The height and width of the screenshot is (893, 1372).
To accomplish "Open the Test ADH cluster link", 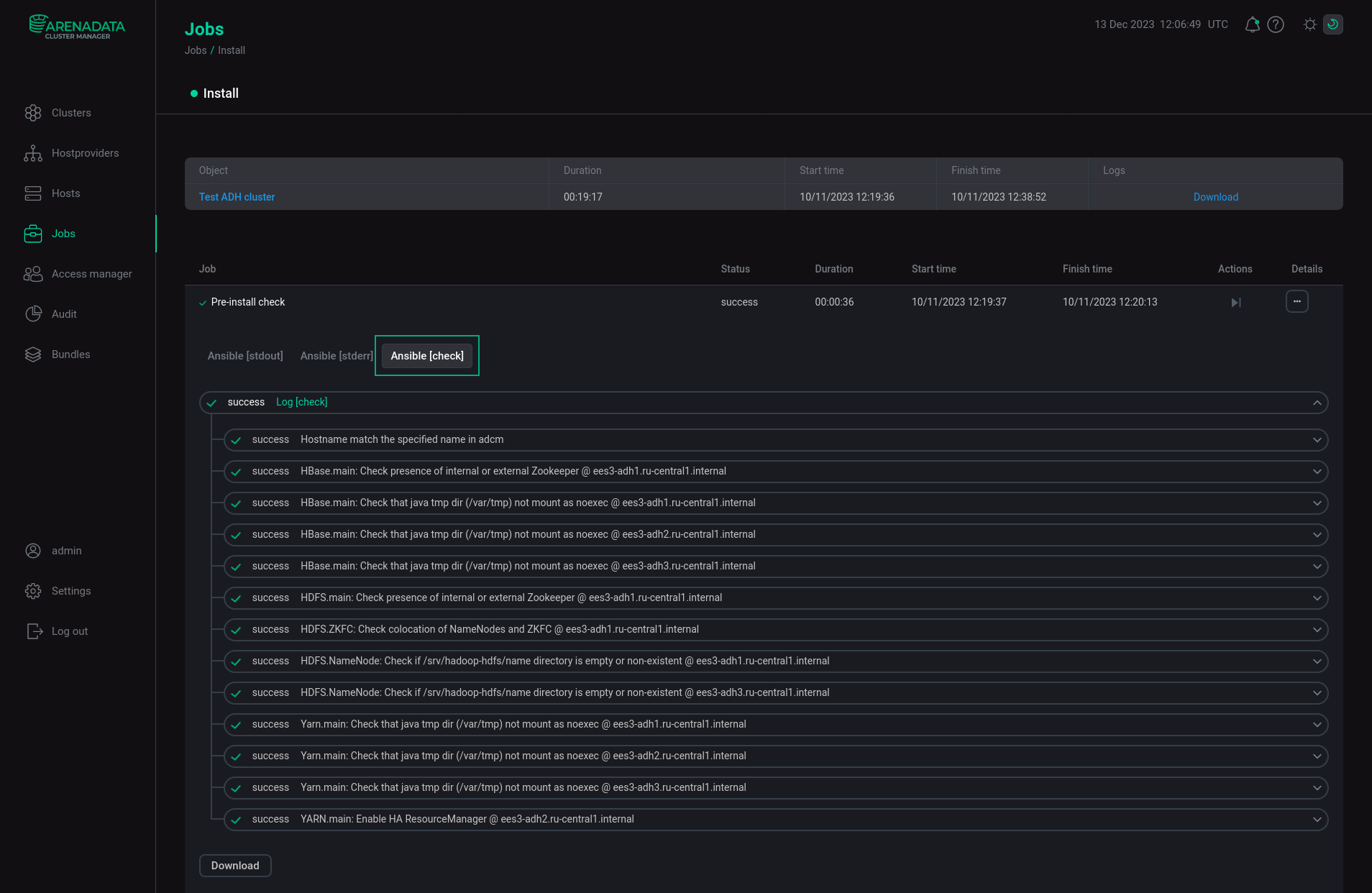I will (237, 196).
